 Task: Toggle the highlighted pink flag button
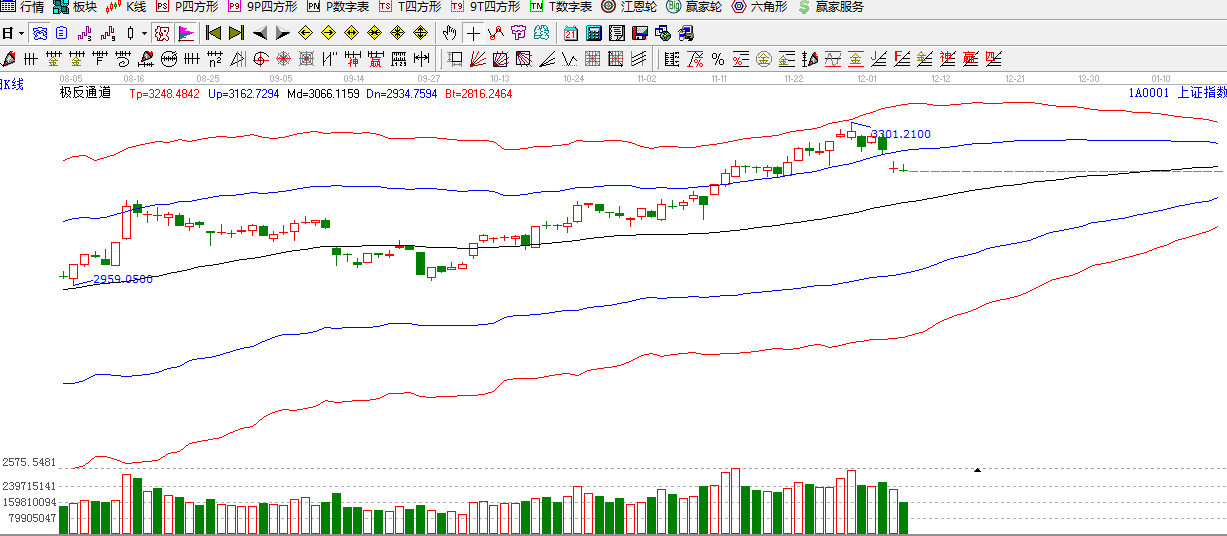[x=187, y=33]
